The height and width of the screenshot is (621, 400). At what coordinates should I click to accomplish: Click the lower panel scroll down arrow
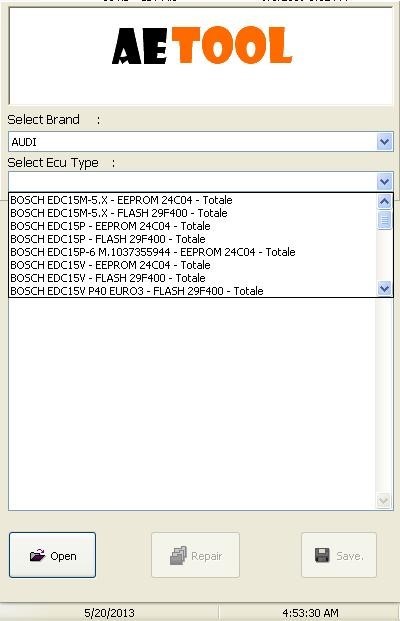click(x=383, y=501)
